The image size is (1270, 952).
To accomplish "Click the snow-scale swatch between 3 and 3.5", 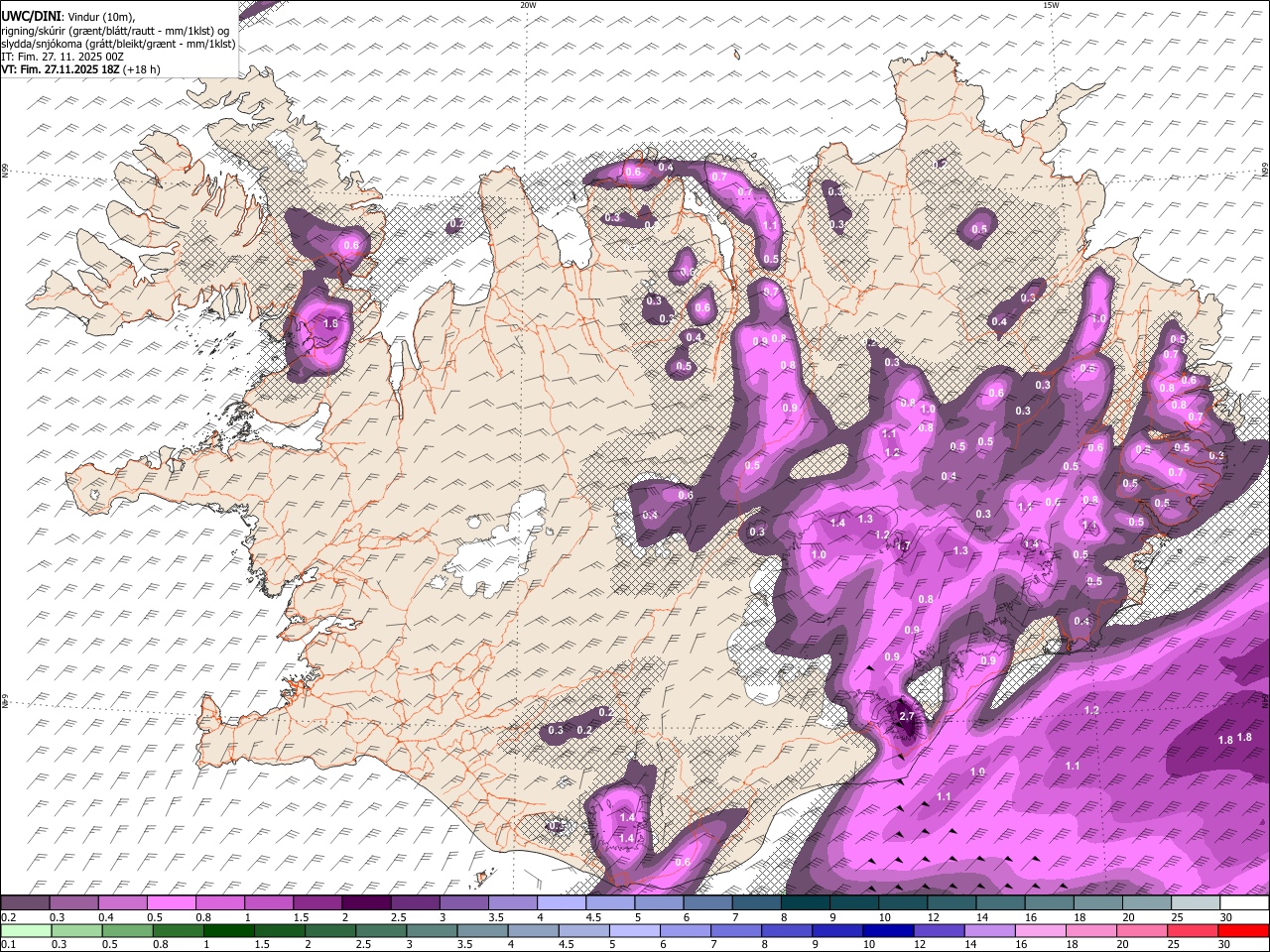I will pos(463,903).
